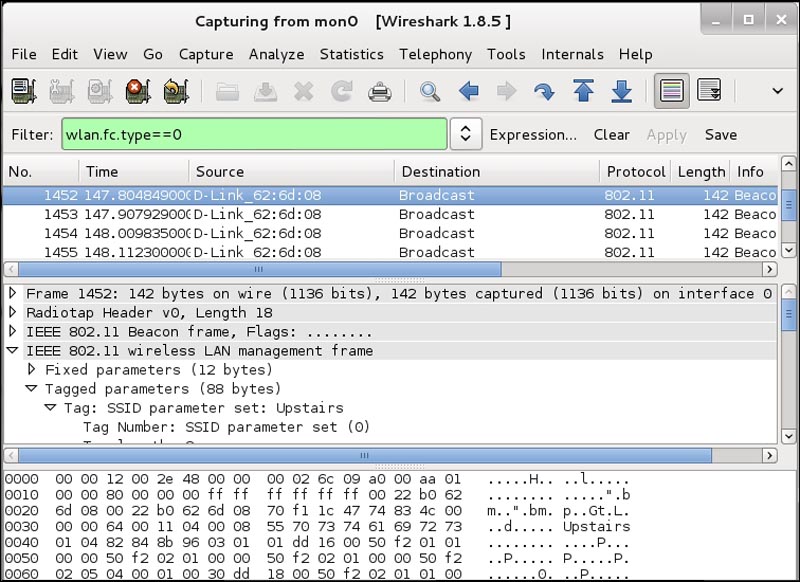Expand the Radiotap Header v0 row

[14, 312]
